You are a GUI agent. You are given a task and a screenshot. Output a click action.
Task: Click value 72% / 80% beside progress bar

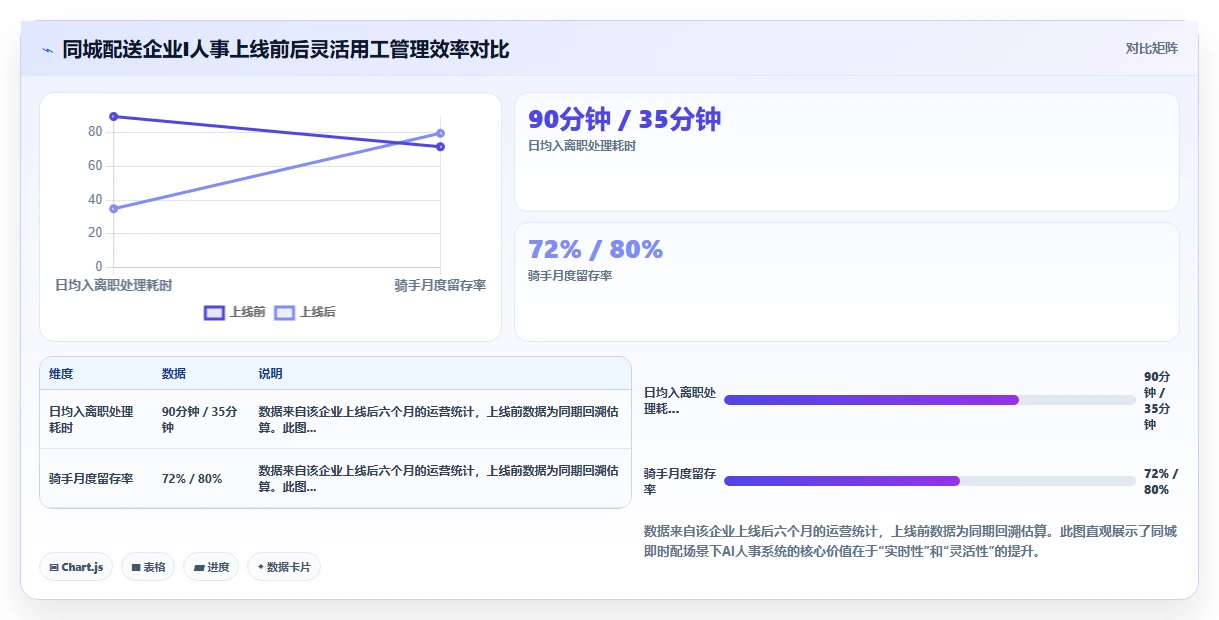[x=1161, y=481]
